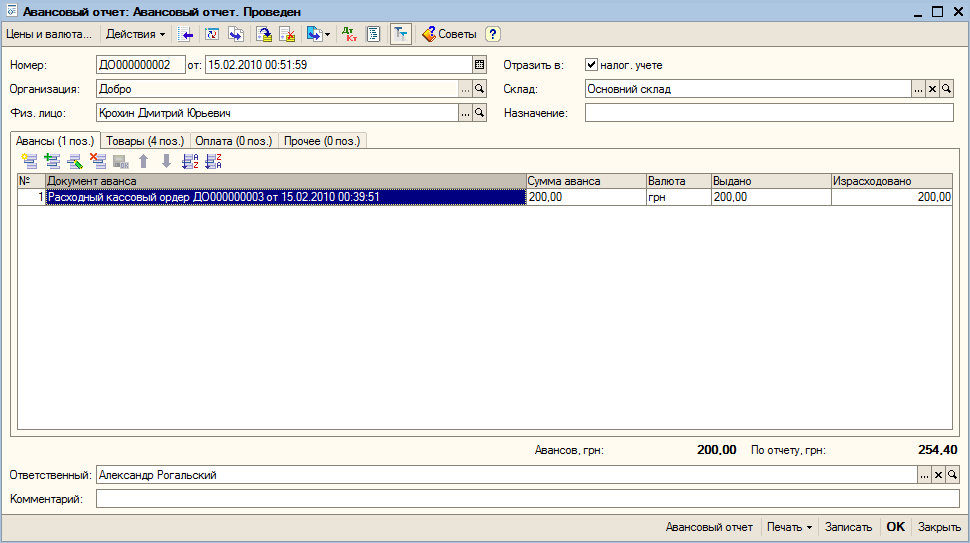Click into the Назначение field
The width and height of the screenshot is (970, 543).
769,113
